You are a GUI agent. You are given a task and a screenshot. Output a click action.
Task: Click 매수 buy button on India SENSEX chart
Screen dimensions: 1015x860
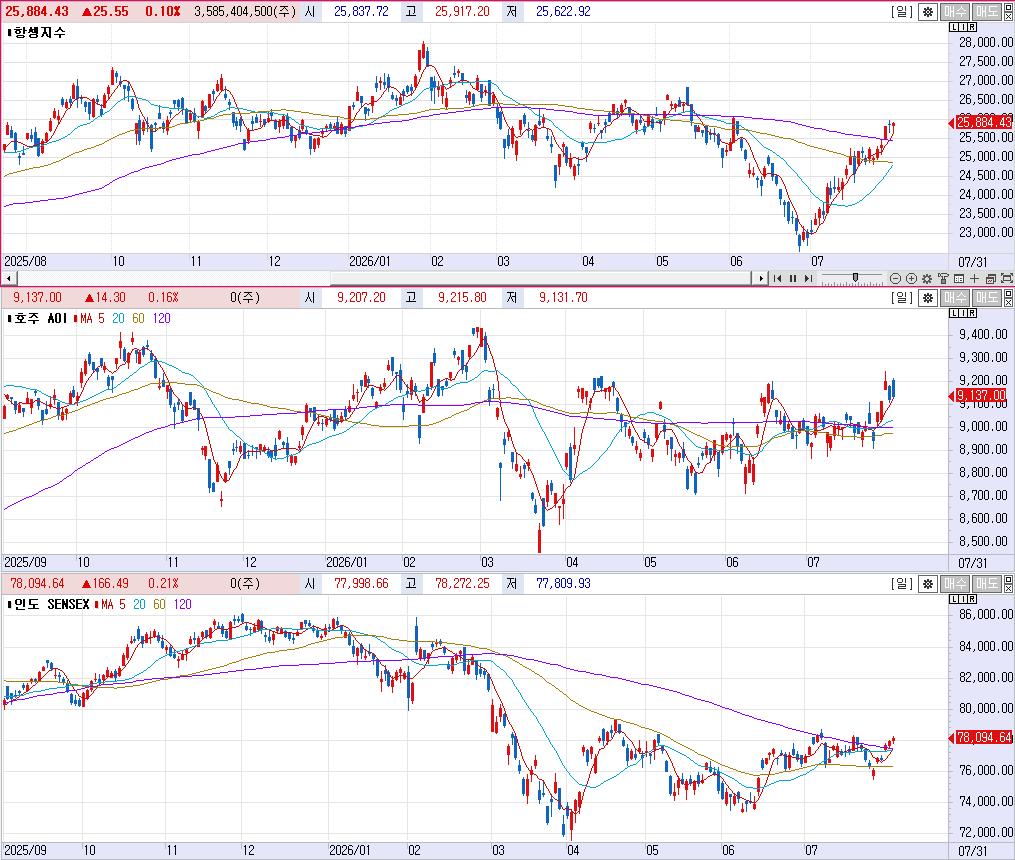tap(955, 584)
